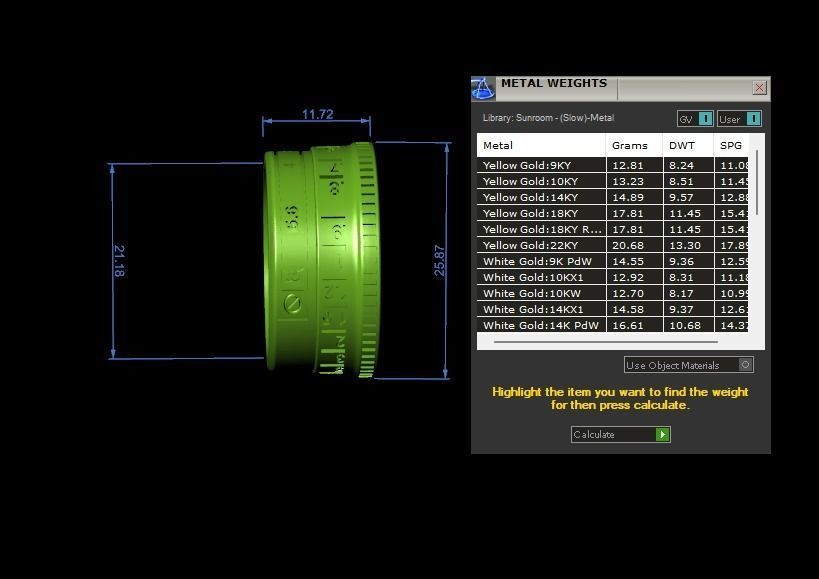
Task: Sort by Grams column header
Action: [634, 145]
